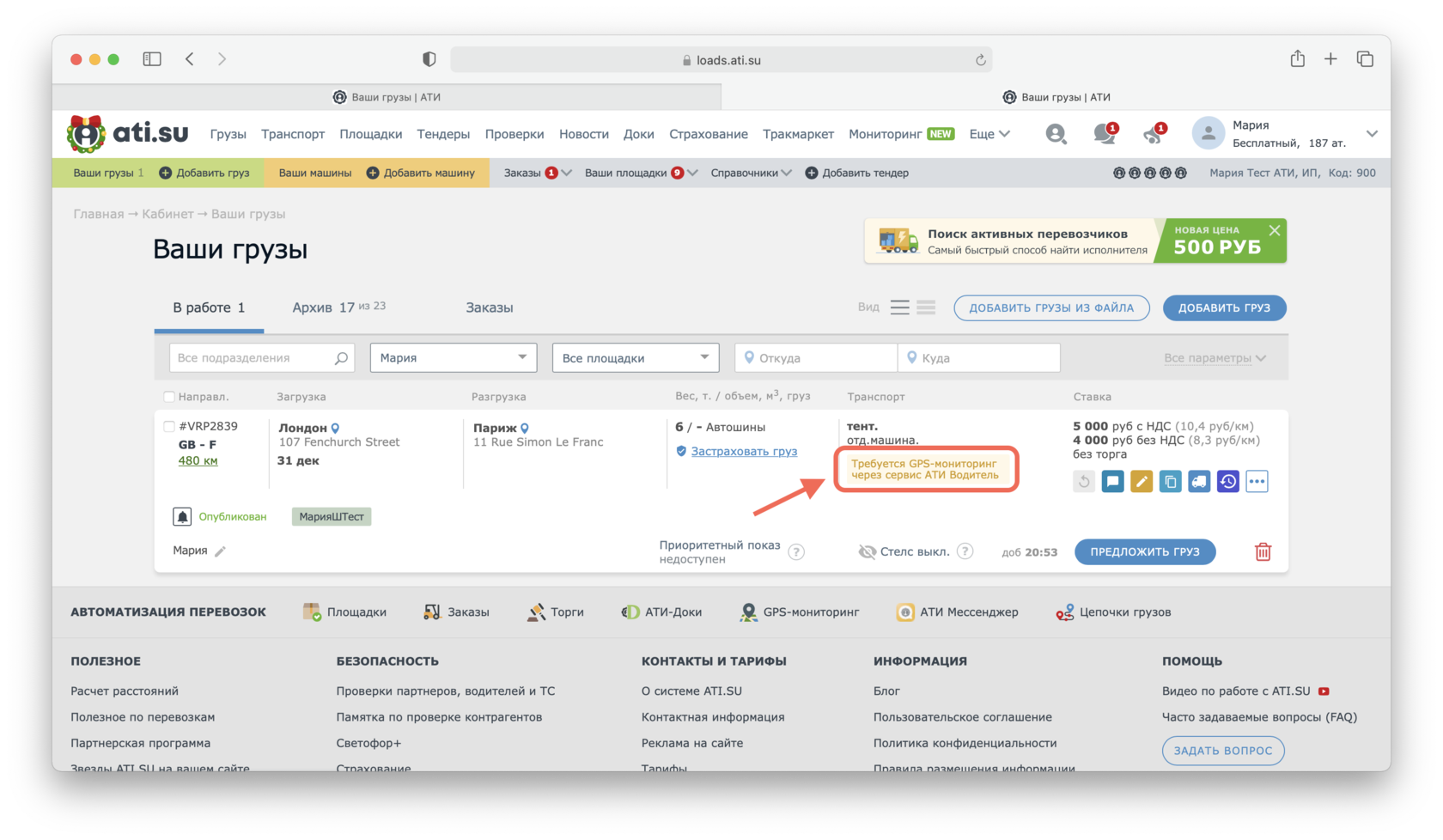Click the Safari privacy shield icon

(x=429, y=59)
